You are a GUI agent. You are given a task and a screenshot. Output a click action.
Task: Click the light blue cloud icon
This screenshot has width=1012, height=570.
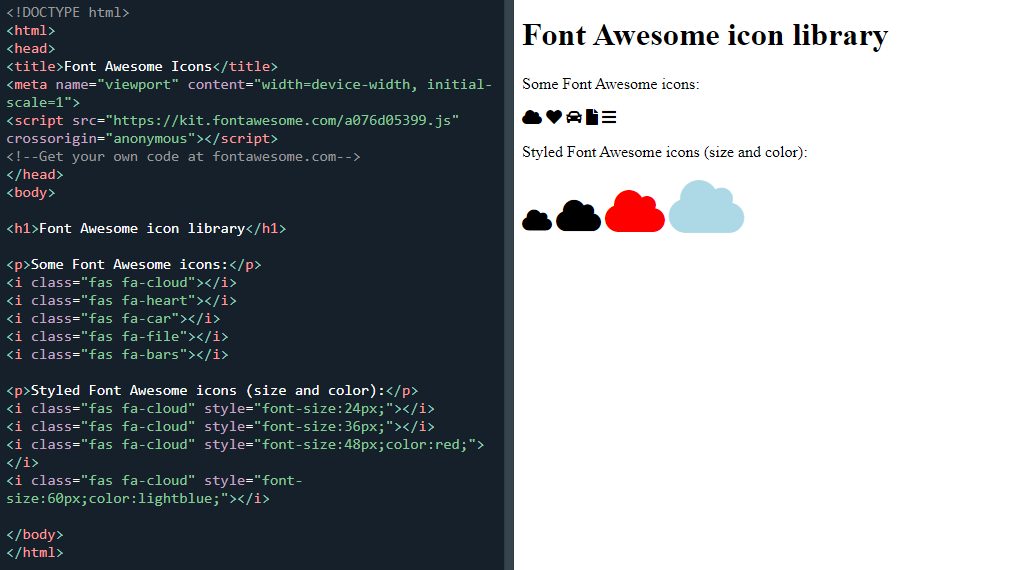coord(707,207)
